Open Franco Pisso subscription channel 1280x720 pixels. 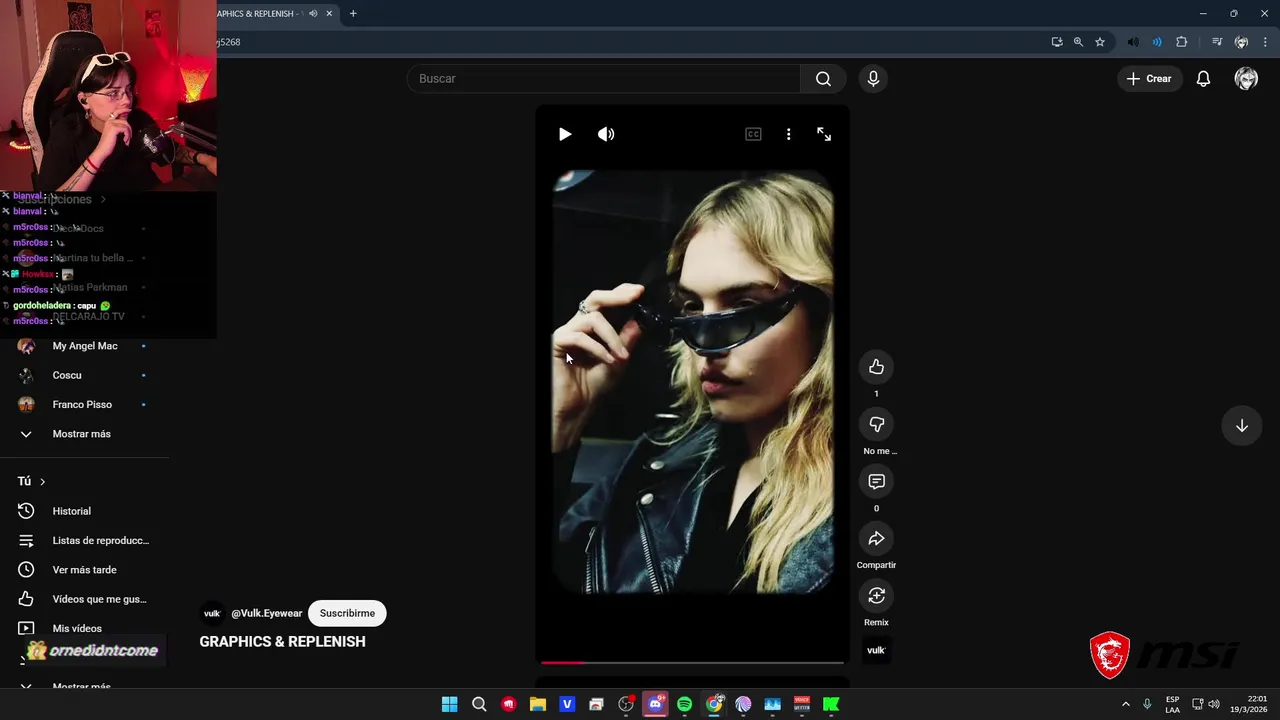[82, 404]
